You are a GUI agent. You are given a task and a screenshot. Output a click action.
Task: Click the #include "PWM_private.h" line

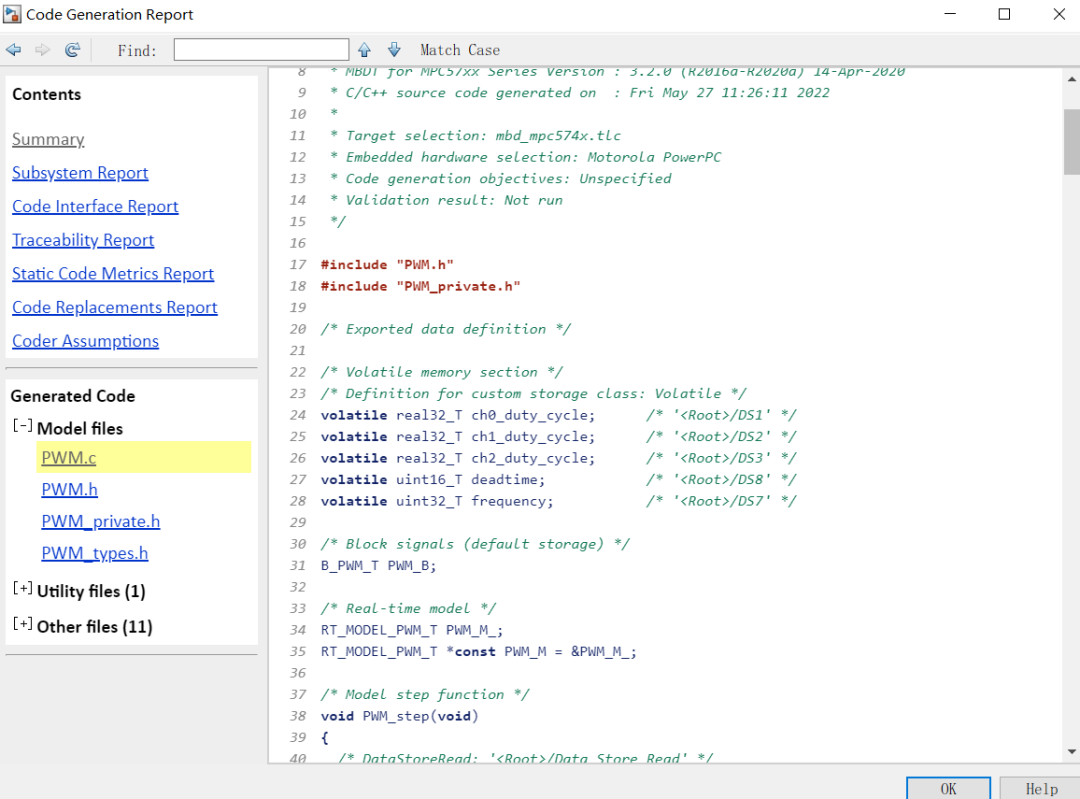pyautogui.click(x=421, y=286)
